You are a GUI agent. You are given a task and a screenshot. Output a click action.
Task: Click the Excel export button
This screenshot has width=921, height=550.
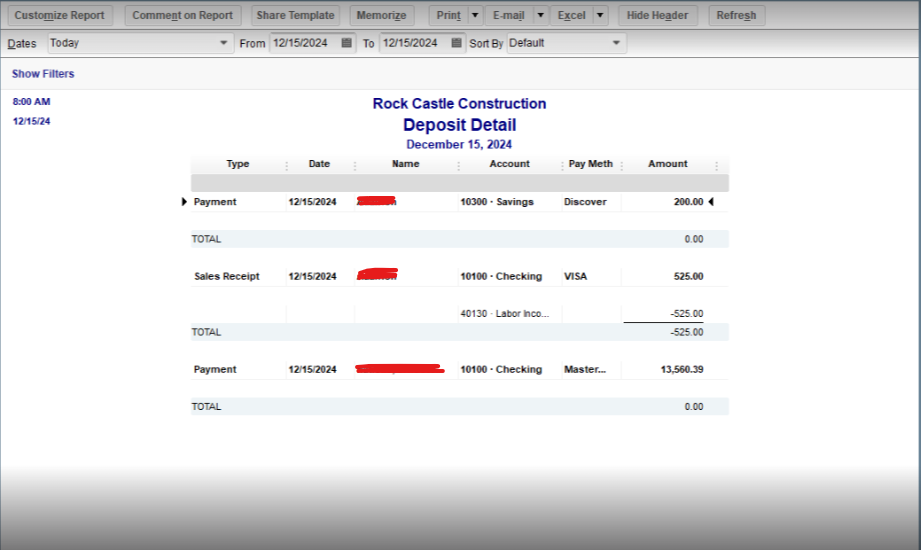click(571, 16)
